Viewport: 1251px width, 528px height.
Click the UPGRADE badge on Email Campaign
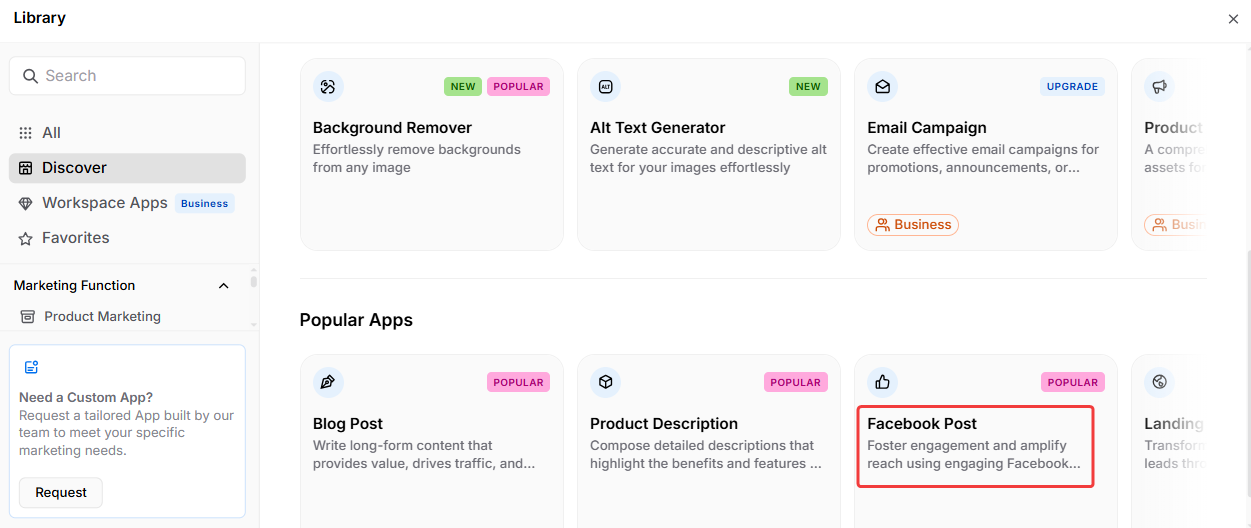[x=1072, y=87]
